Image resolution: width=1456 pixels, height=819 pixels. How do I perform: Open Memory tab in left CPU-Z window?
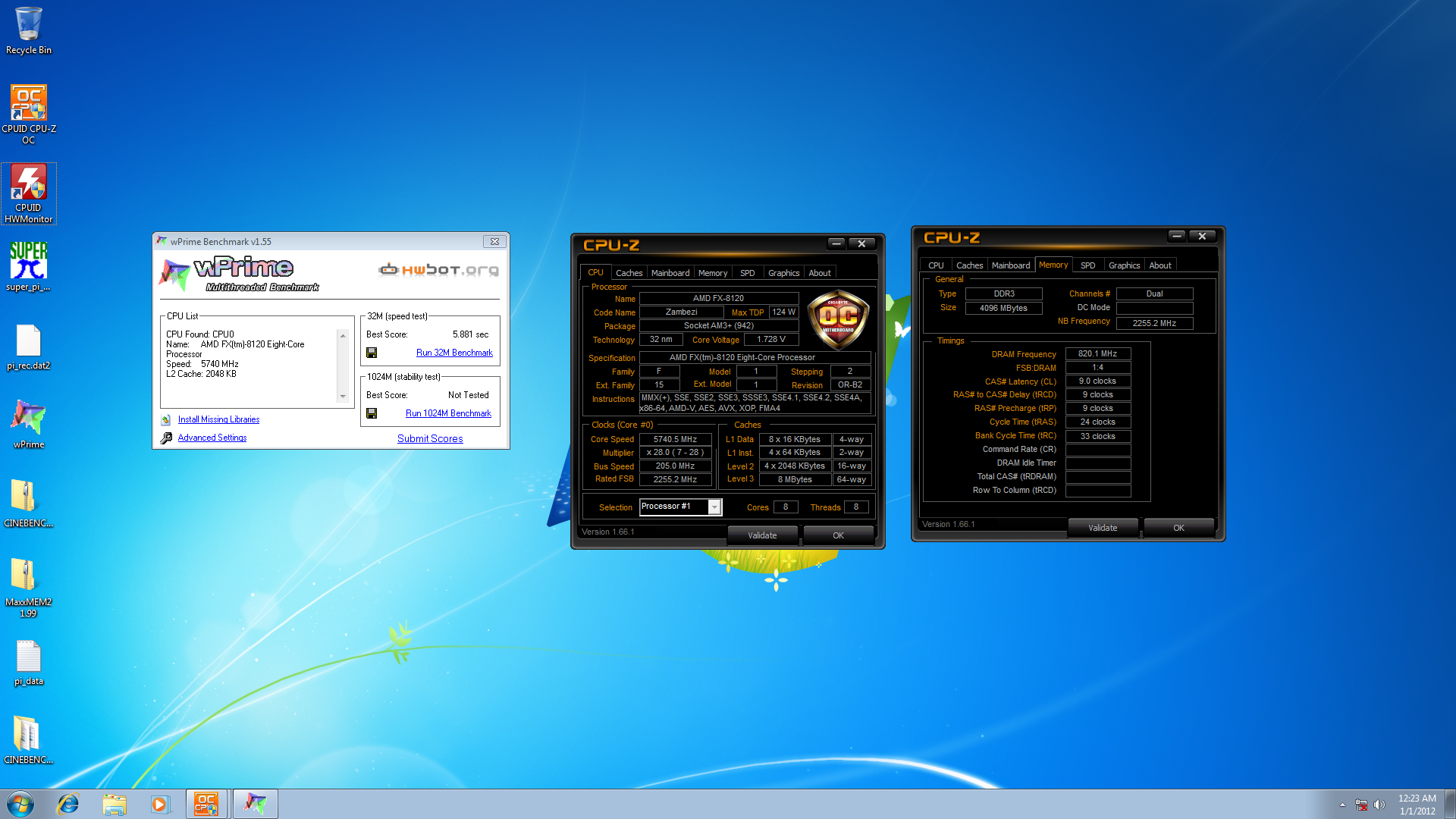coord(713,273)
